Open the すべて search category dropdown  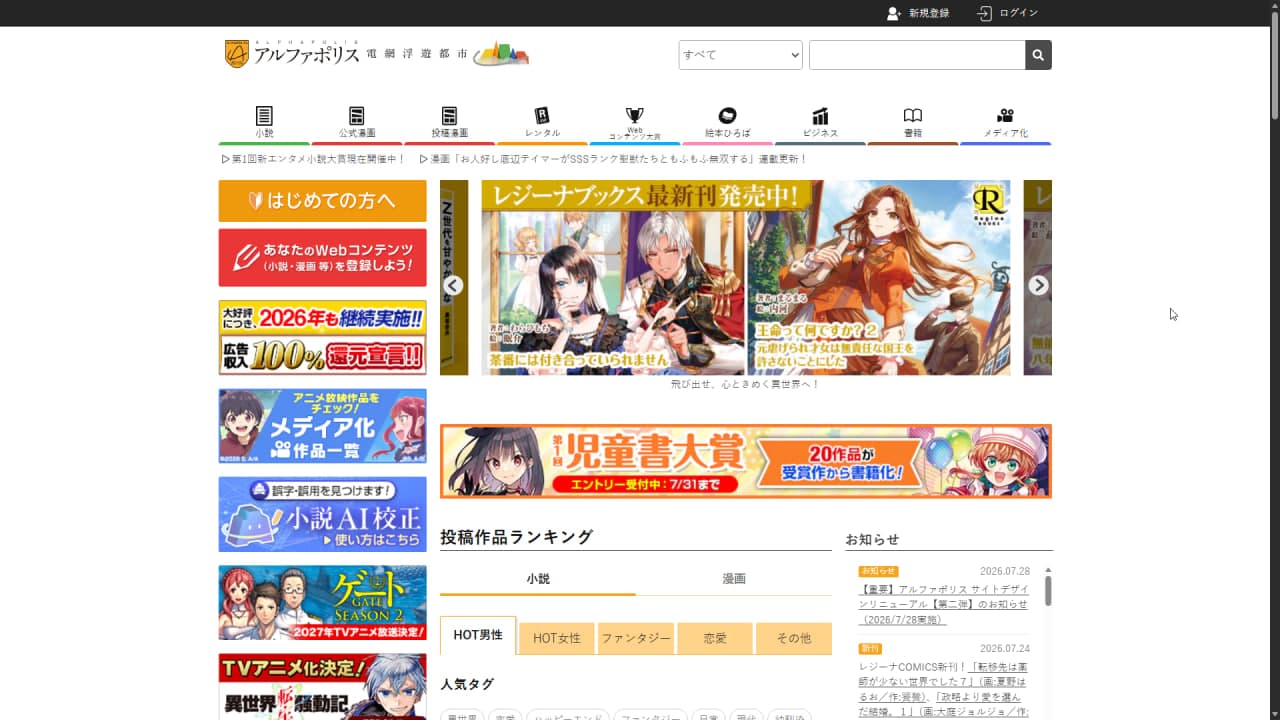(740, 55)
